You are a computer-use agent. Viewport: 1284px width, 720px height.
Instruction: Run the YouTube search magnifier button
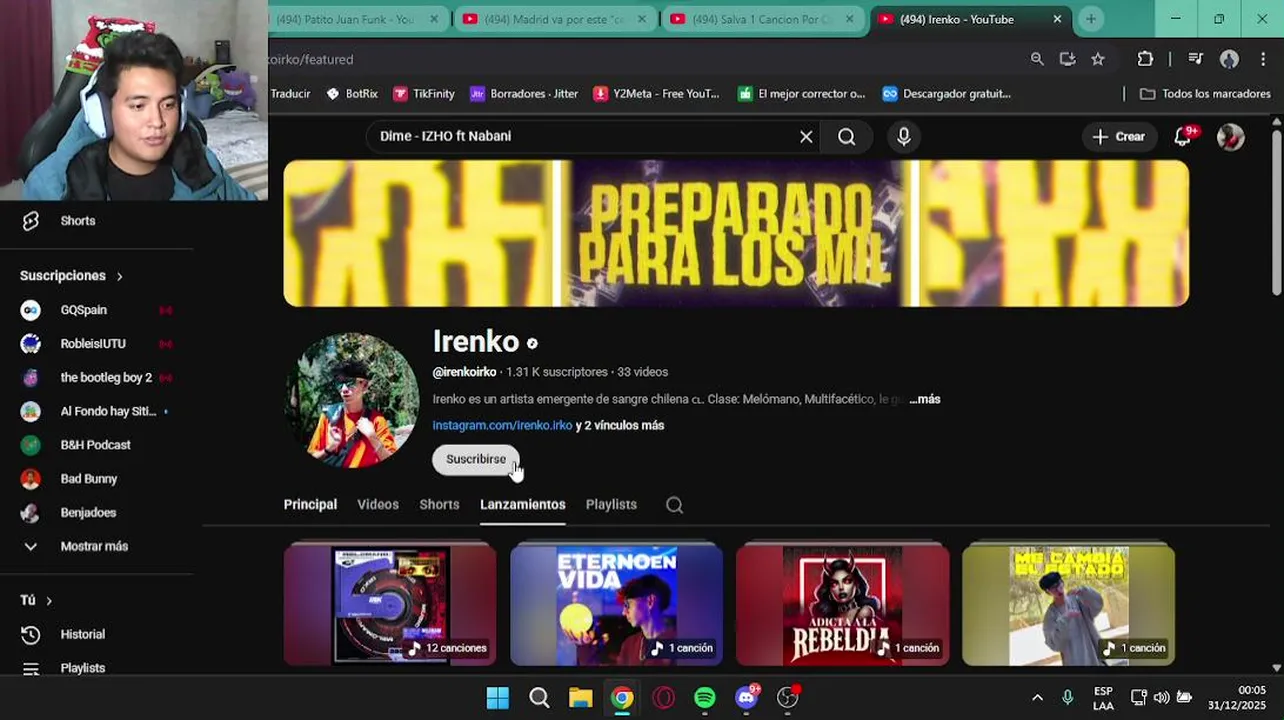point(847,137)
